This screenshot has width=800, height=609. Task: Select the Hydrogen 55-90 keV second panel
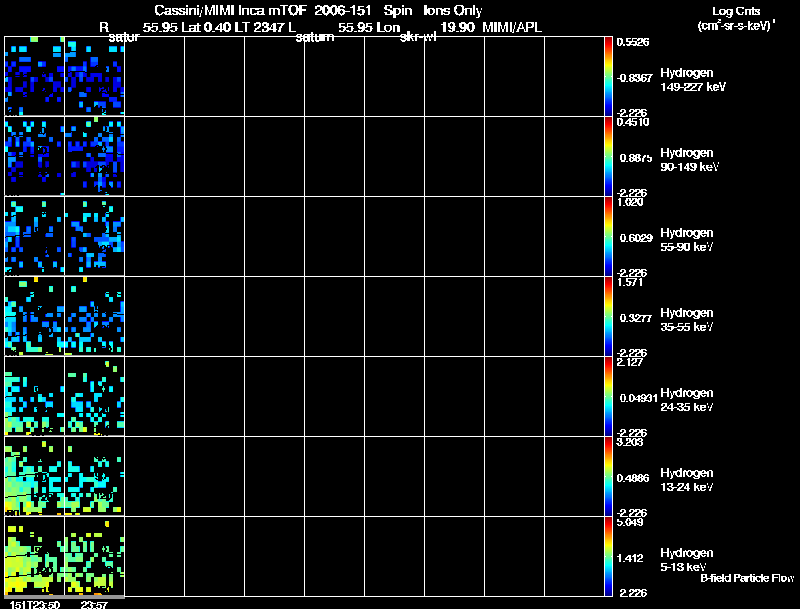pos(94,236)
